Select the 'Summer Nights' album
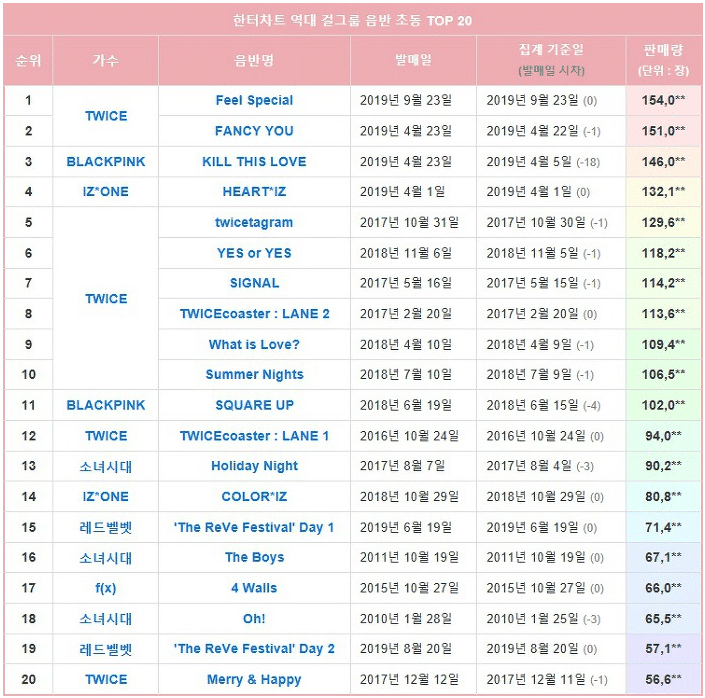This screenshot has width=705, height=698. (x=254, y=374)
